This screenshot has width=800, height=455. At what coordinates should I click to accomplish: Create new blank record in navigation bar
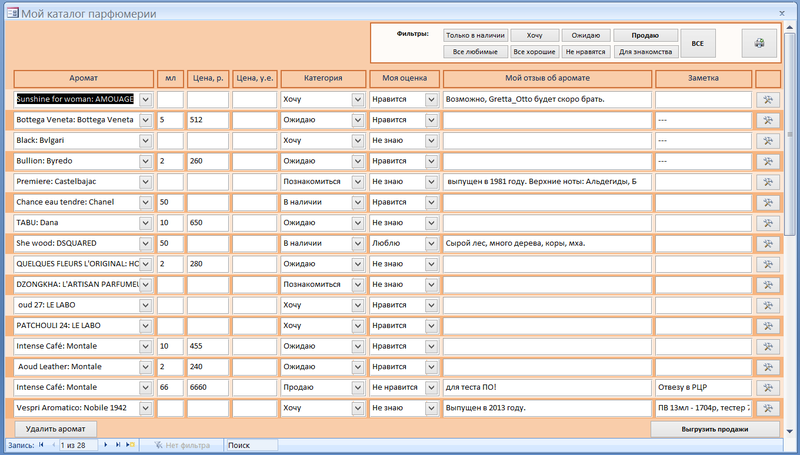point(131,445)
